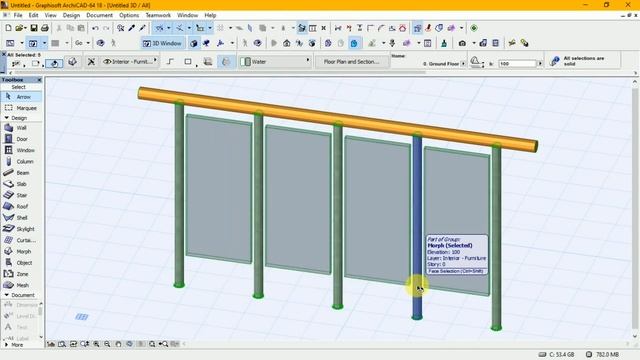The height and width of the screenshot is (360, 640).
Task: Close the Toolbox panel
Action: [39, 80]
